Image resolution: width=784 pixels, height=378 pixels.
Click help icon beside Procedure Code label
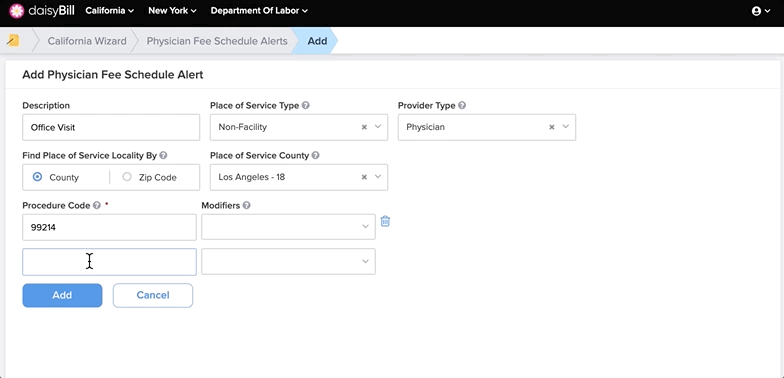pos(96,206)
